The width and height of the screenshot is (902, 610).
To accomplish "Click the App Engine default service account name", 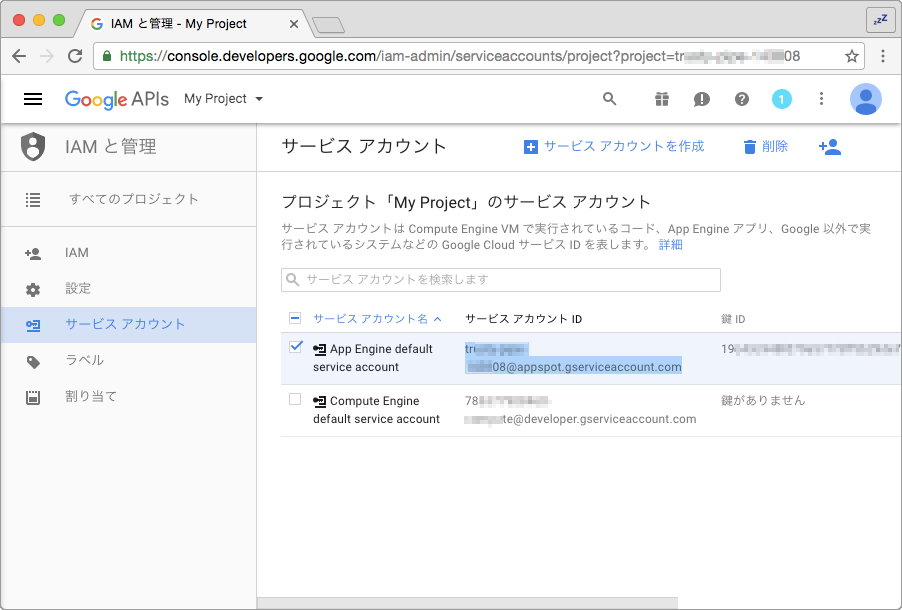I will (373, 358).
